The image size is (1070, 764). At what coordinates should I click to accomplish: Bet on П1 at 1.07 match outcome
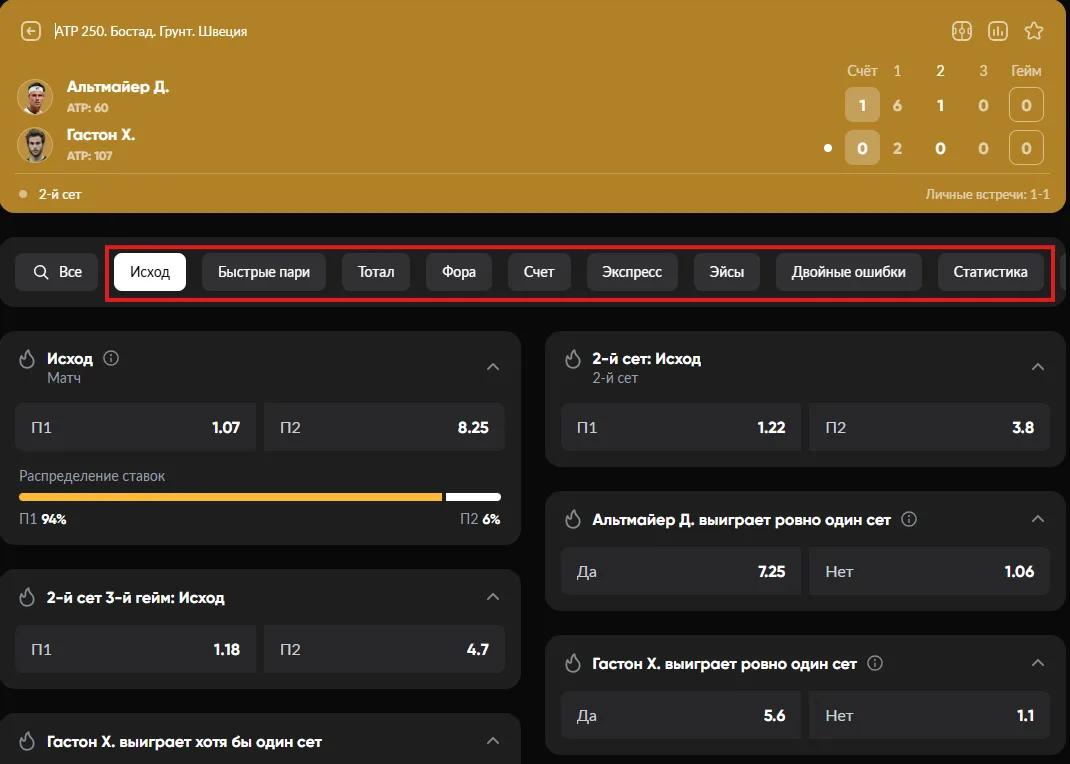point(136,427)
